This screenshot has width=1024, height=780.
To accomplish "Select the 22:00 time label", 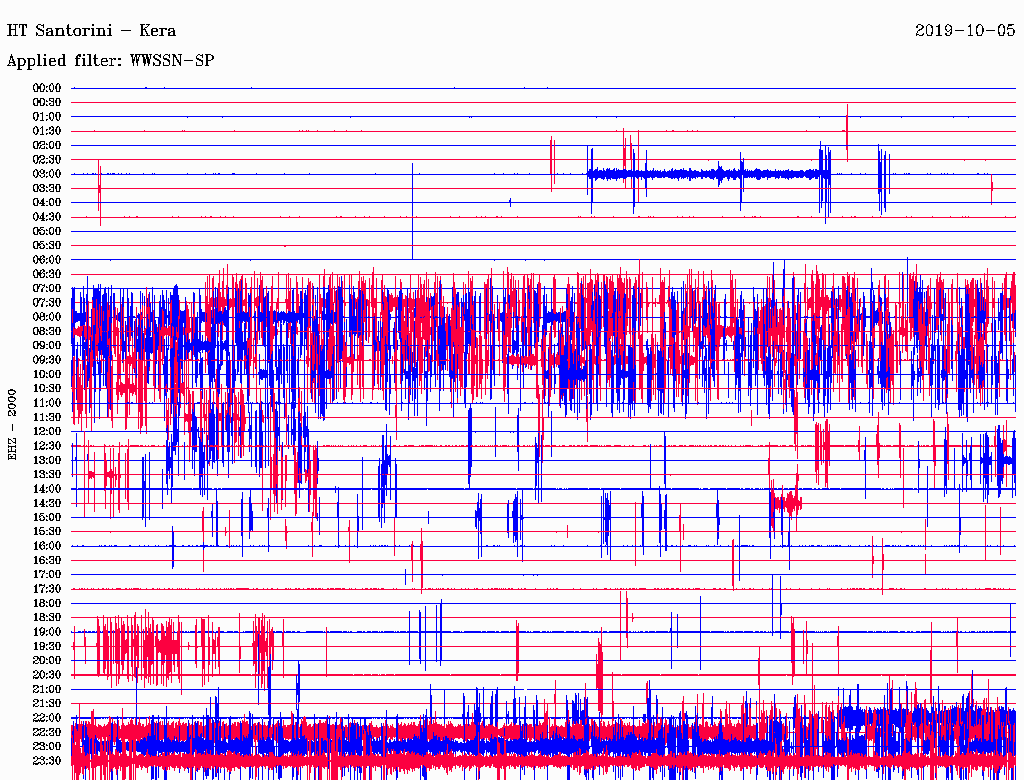I will (47, 717).
